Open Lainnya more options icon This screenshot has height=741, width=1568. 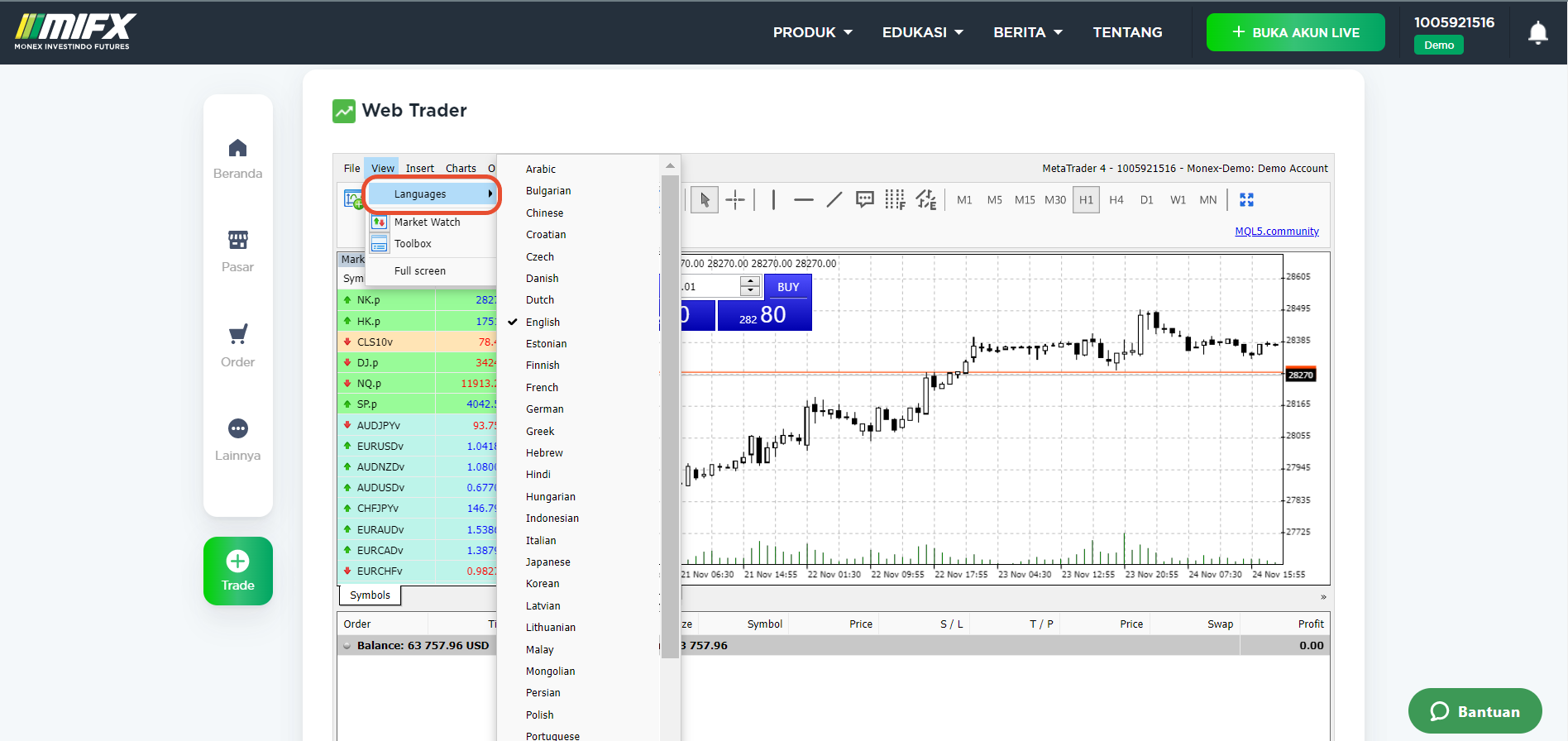point(238,428)
